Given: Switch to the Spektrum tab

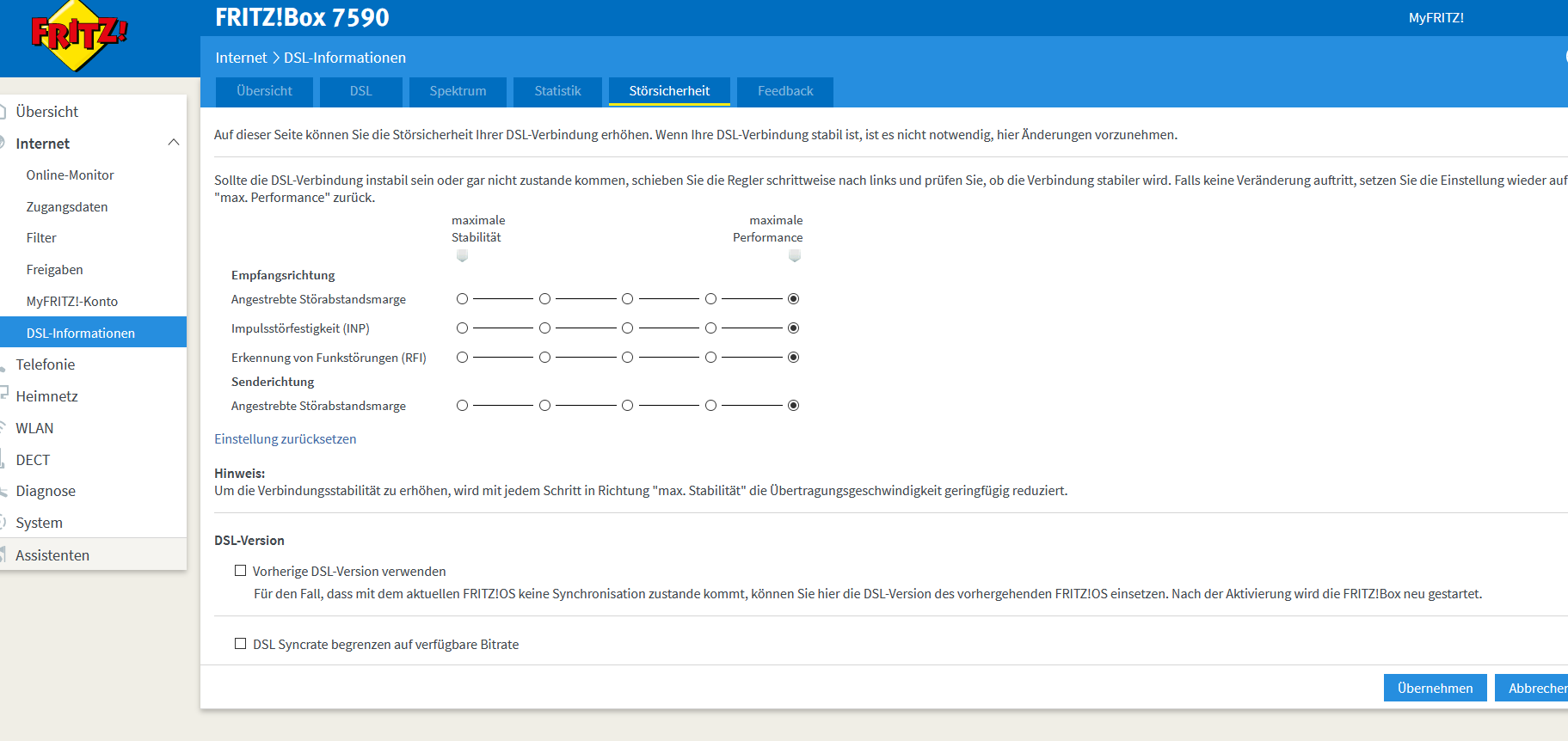Looking at the screenshot, I should tap(458, 91).
